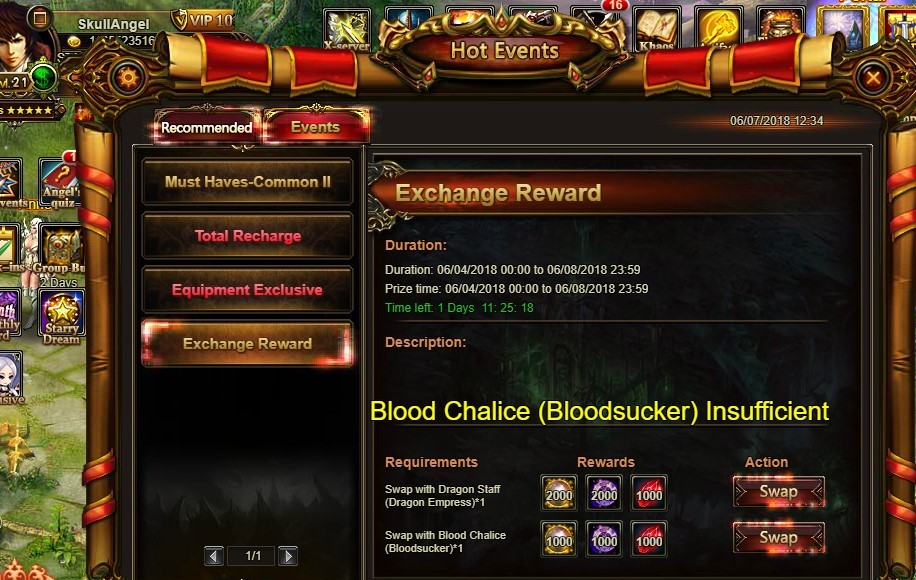The width and height of the screenshot is (916, 580).
Task: Click the golden hammer icon in top bar
Action: (x=719, y=29)
